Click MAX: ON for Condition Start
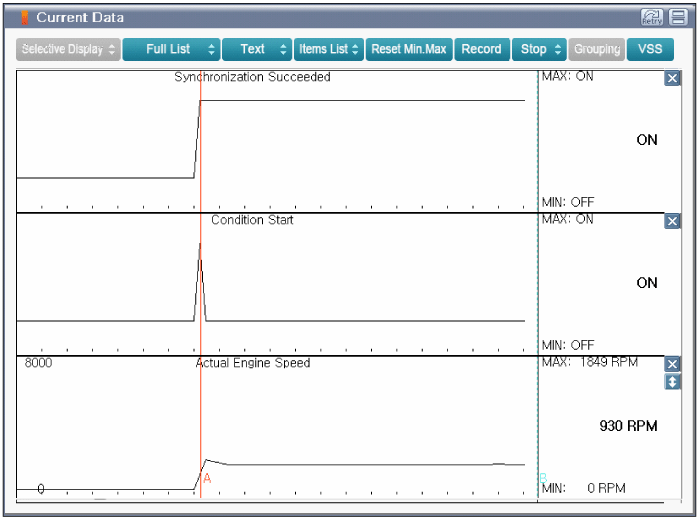 567,219
